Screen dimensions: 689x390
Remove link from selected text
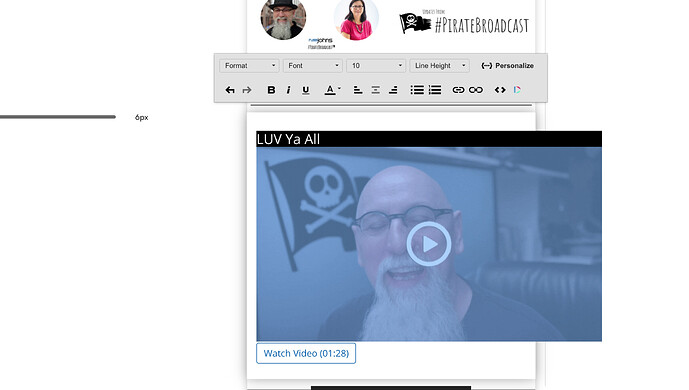476,90
